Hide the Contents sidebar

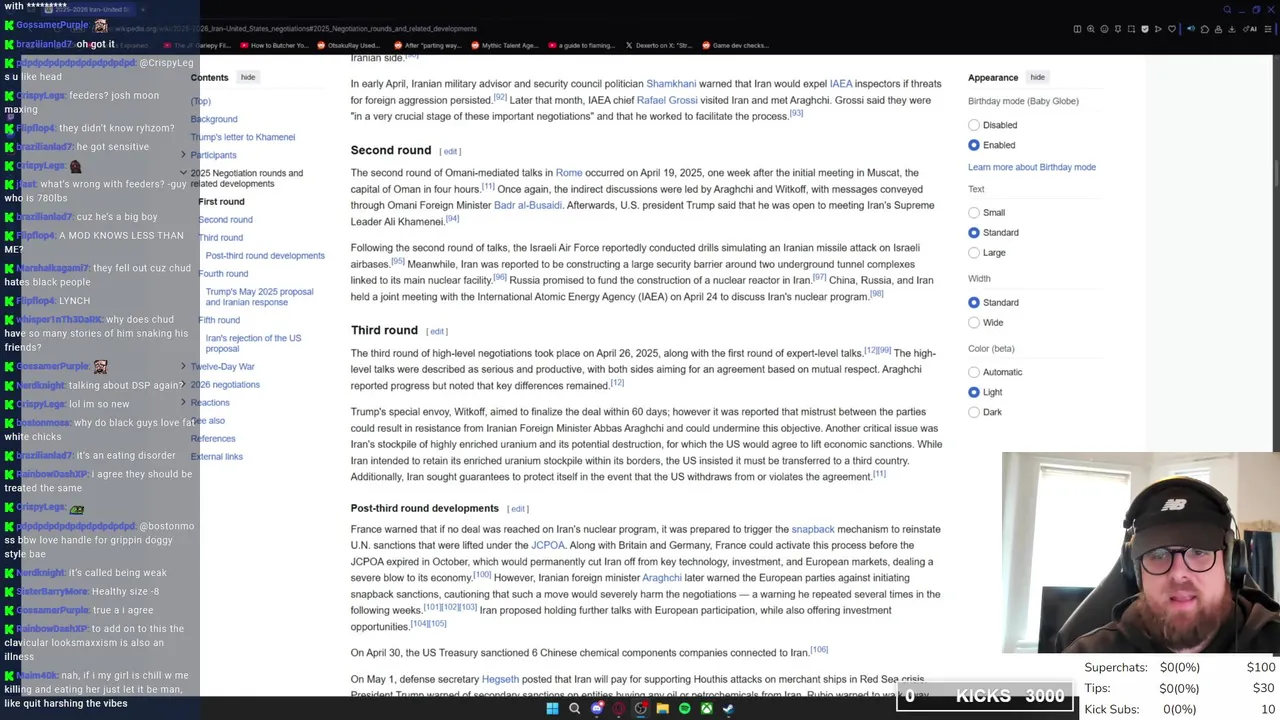248,77
